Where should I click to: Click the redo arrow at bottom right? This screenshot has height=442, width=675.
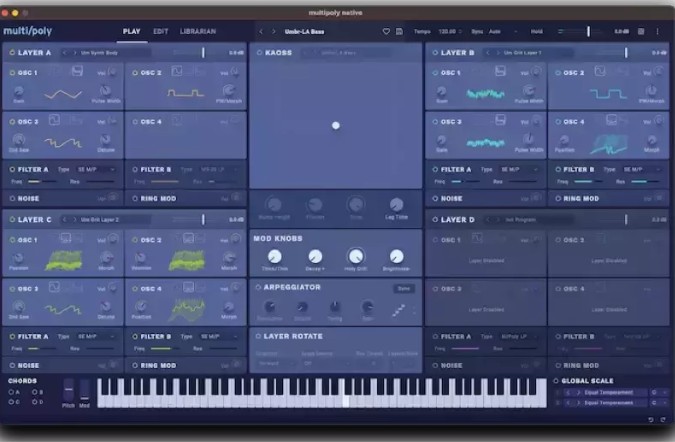(662, 420)
